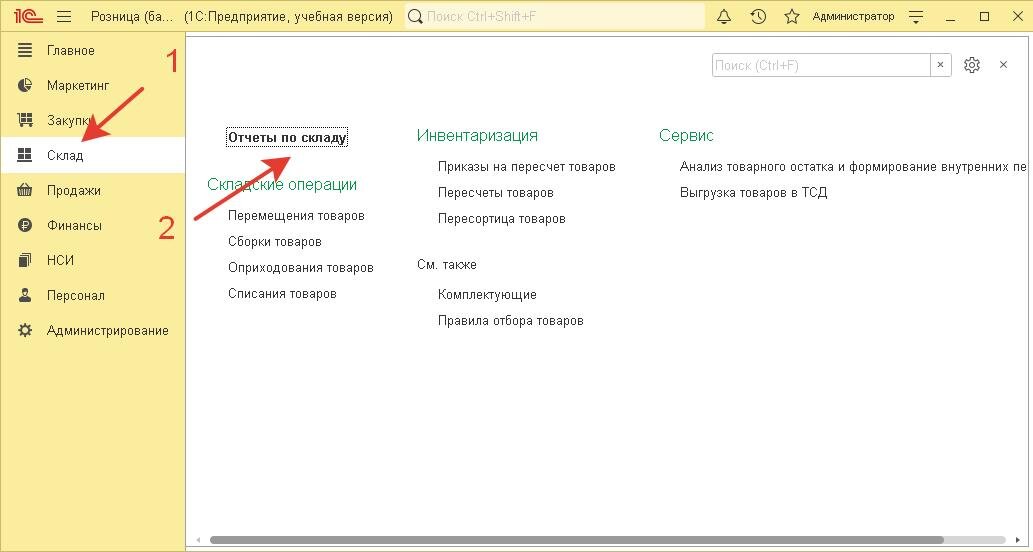The height and width of the screenshot is (552, 1033).
Task: Click the Склад grid icon
Action: click(x=24, y=155)
